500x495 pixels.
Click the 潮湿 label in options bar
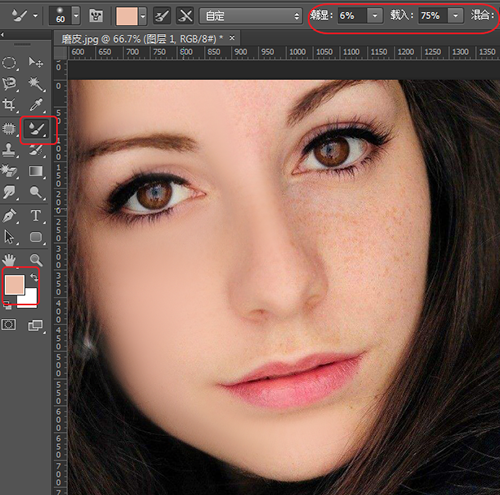(x=321, y=15)
